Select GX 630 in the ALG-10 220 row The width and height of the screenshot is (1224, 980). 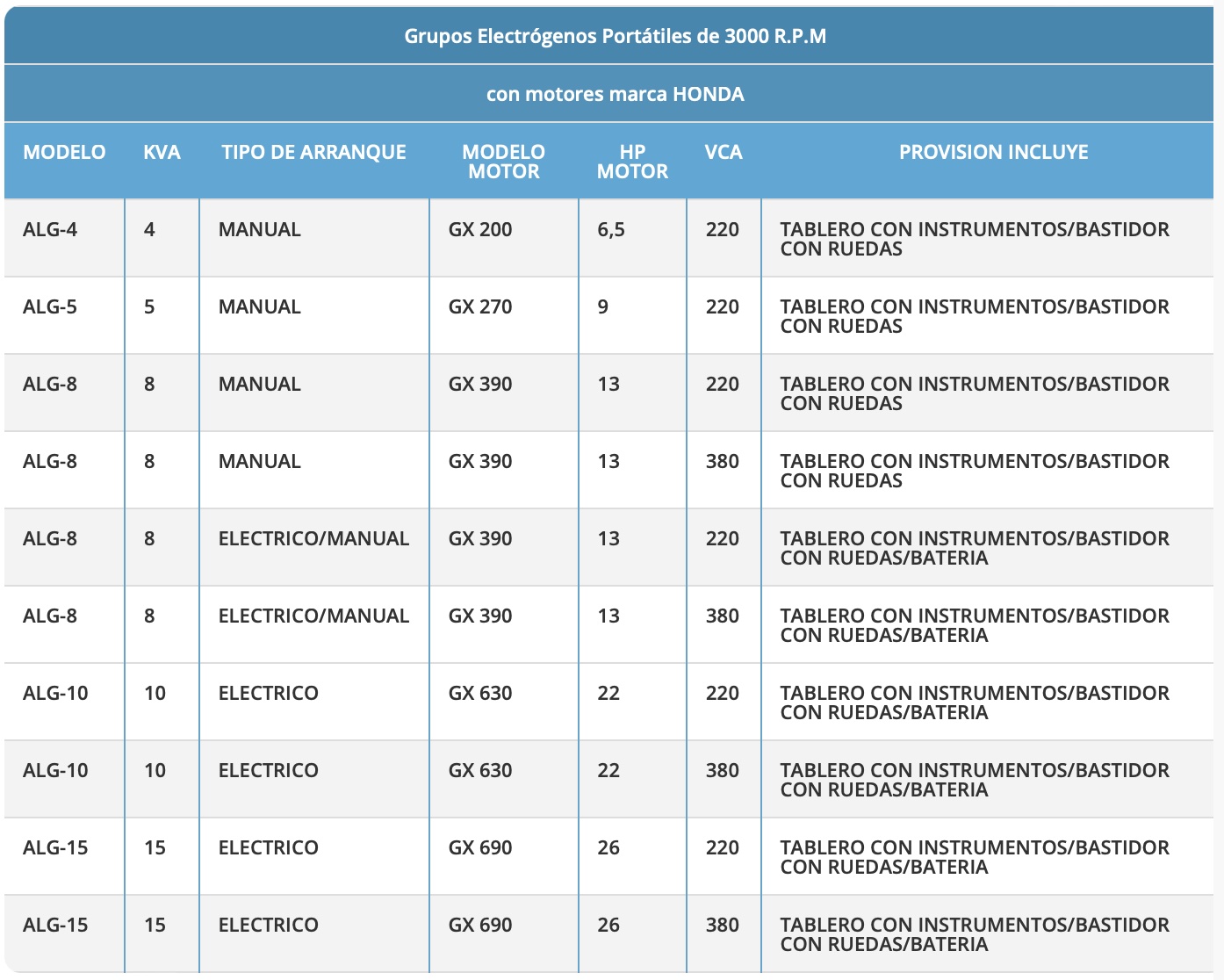coord(480,693)
